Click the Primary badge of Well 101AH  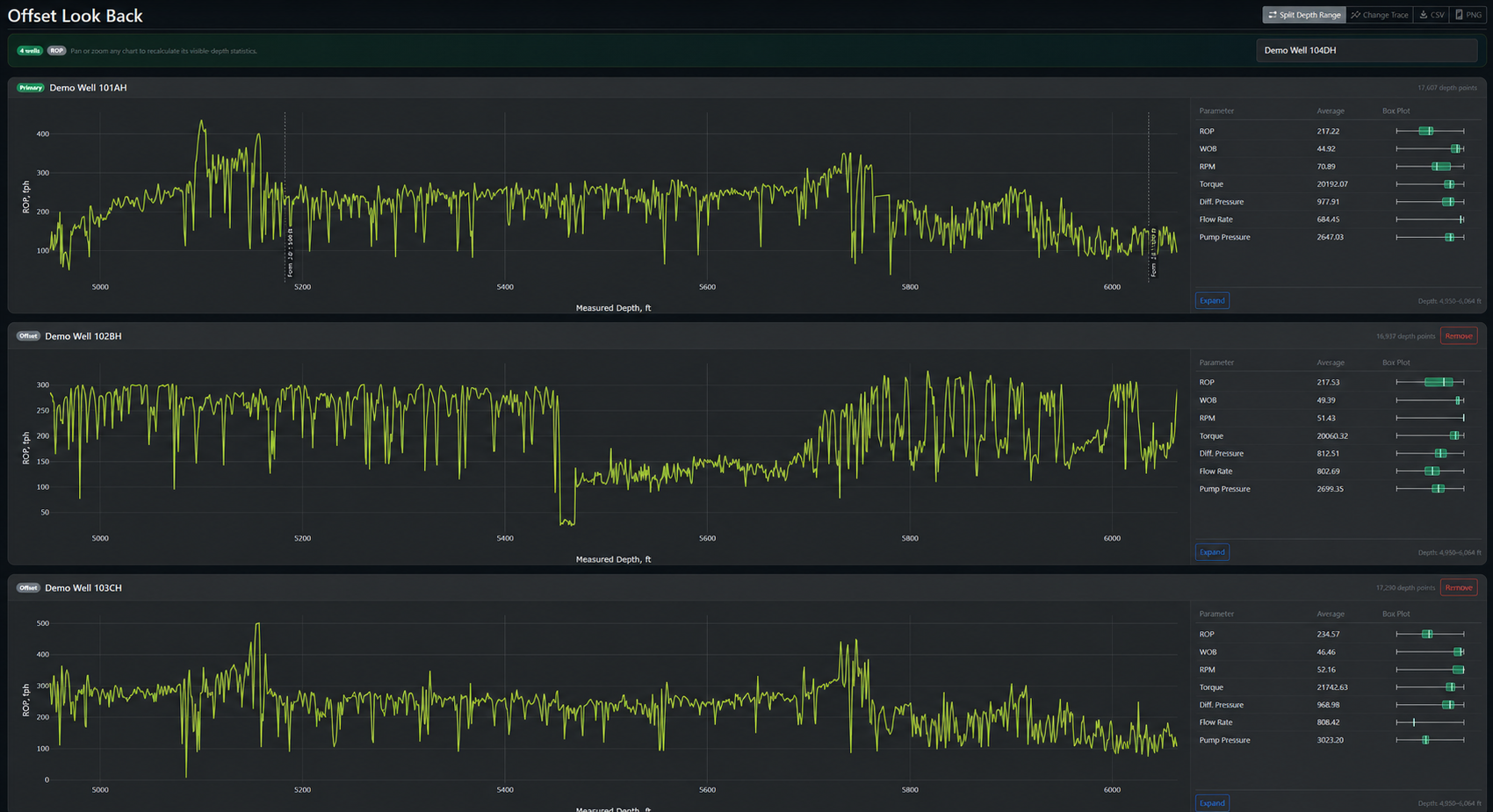point(31,88)
